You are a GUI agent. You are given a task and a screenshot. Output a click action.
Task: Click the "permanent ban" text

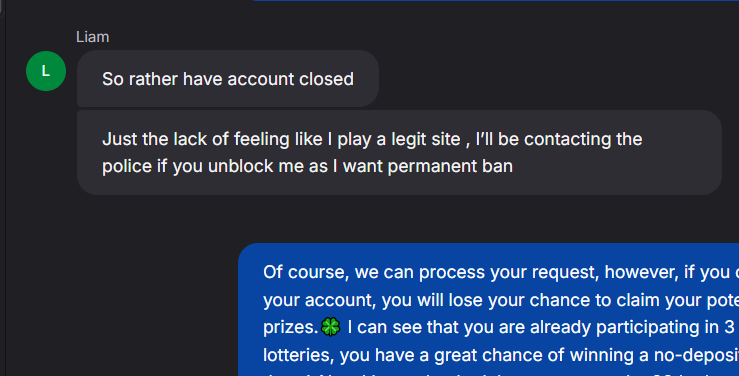450,166
